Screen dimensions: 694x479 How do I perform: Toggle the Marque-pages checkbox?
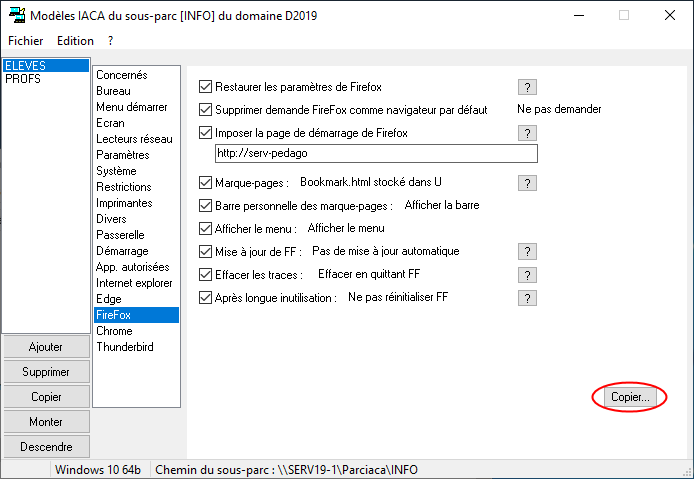tap(205, 182)
